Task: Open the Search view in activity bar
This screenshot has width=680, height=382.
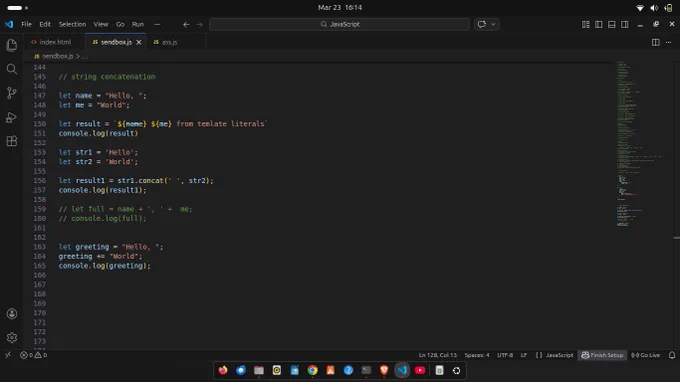Action: [x=12, y=69]
